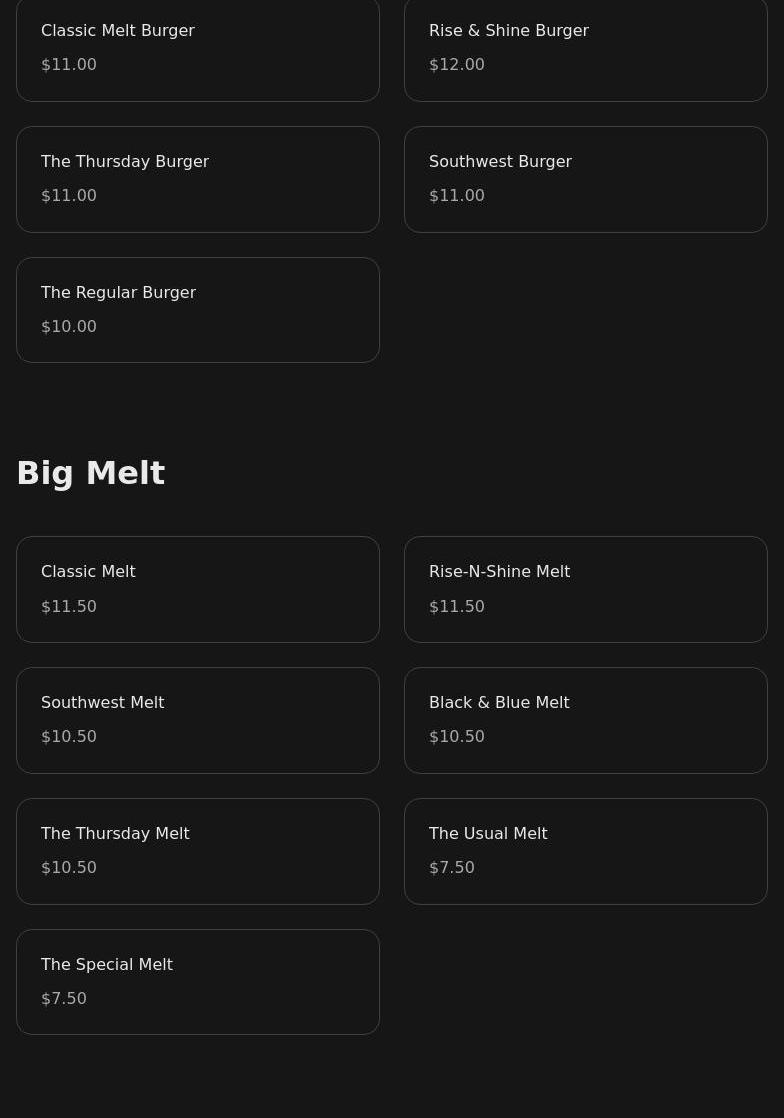Click the $10.00 Regular Burger price
Screen dimensions: 784x1118
tap(69, 327)
